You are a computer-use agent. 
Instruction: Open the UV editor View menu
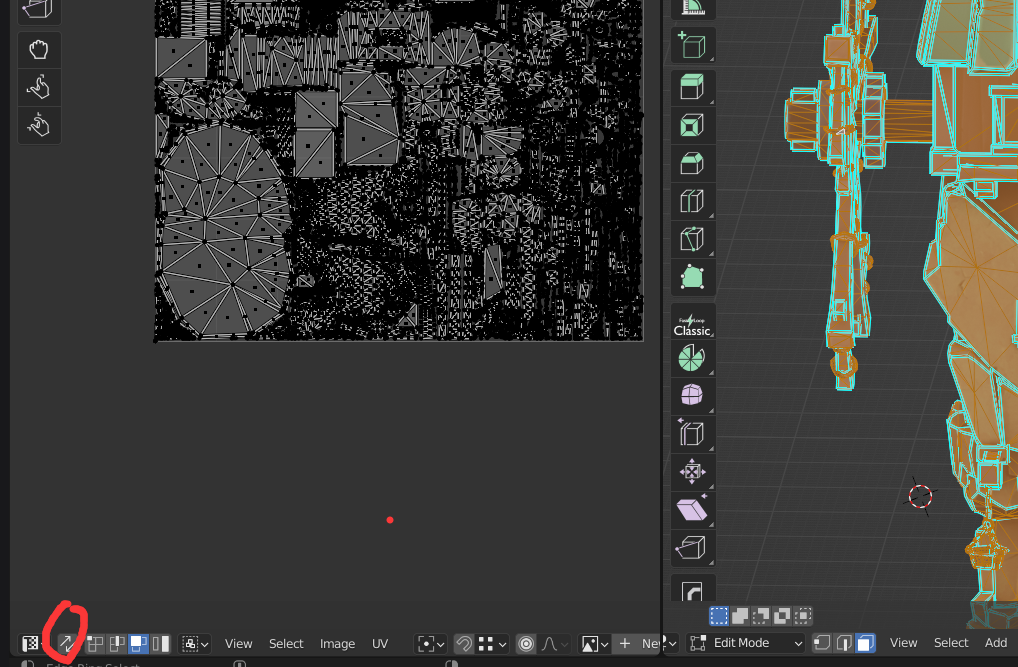coord(238,644)
